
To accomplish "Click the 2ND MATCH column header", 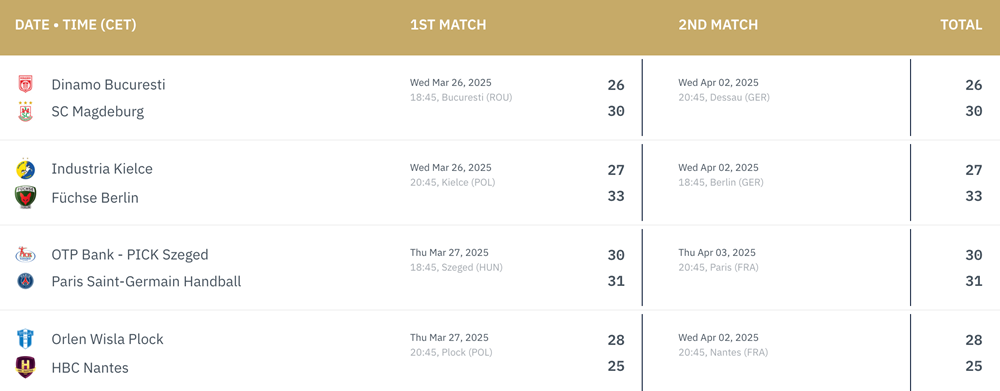I will tap(718, 25).
